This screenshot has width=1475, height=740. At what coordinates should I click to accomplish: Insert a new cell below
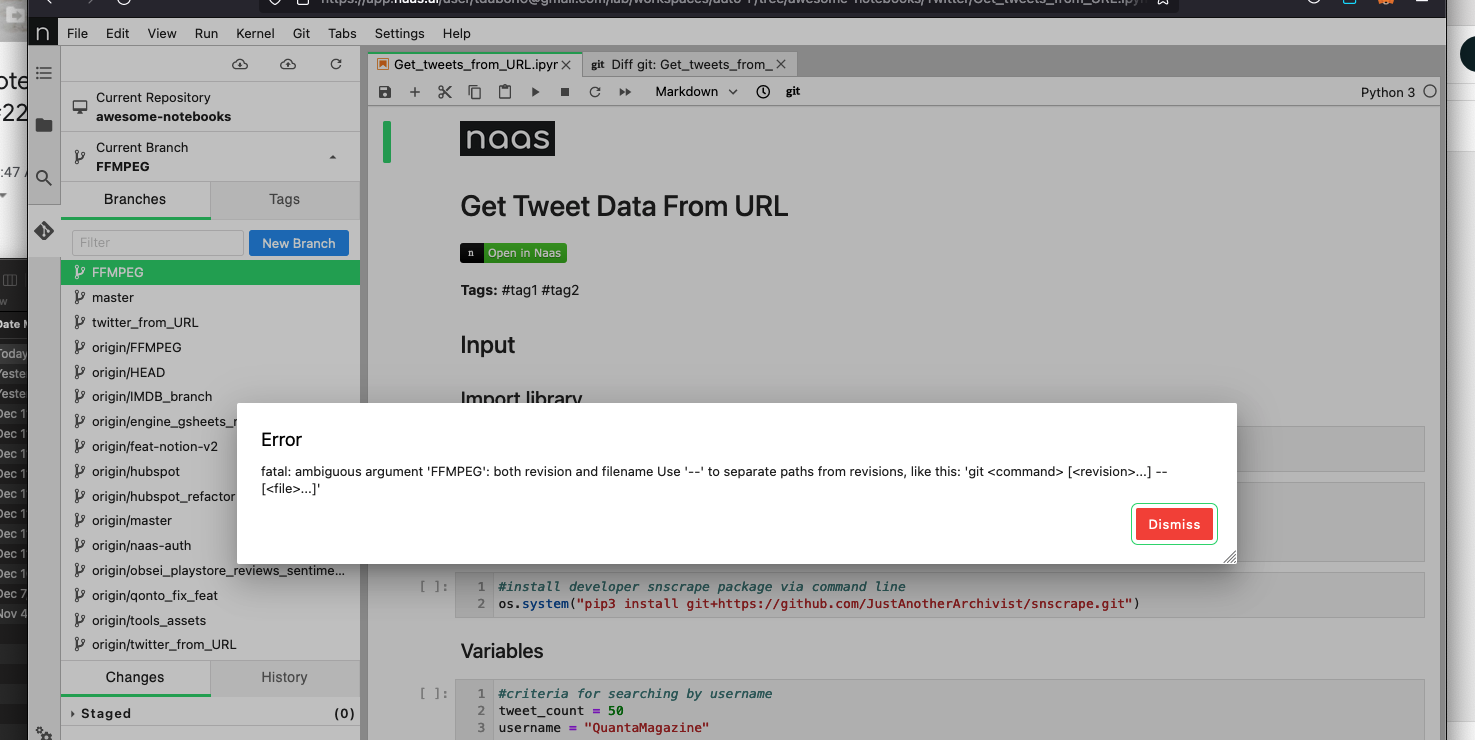414,91
